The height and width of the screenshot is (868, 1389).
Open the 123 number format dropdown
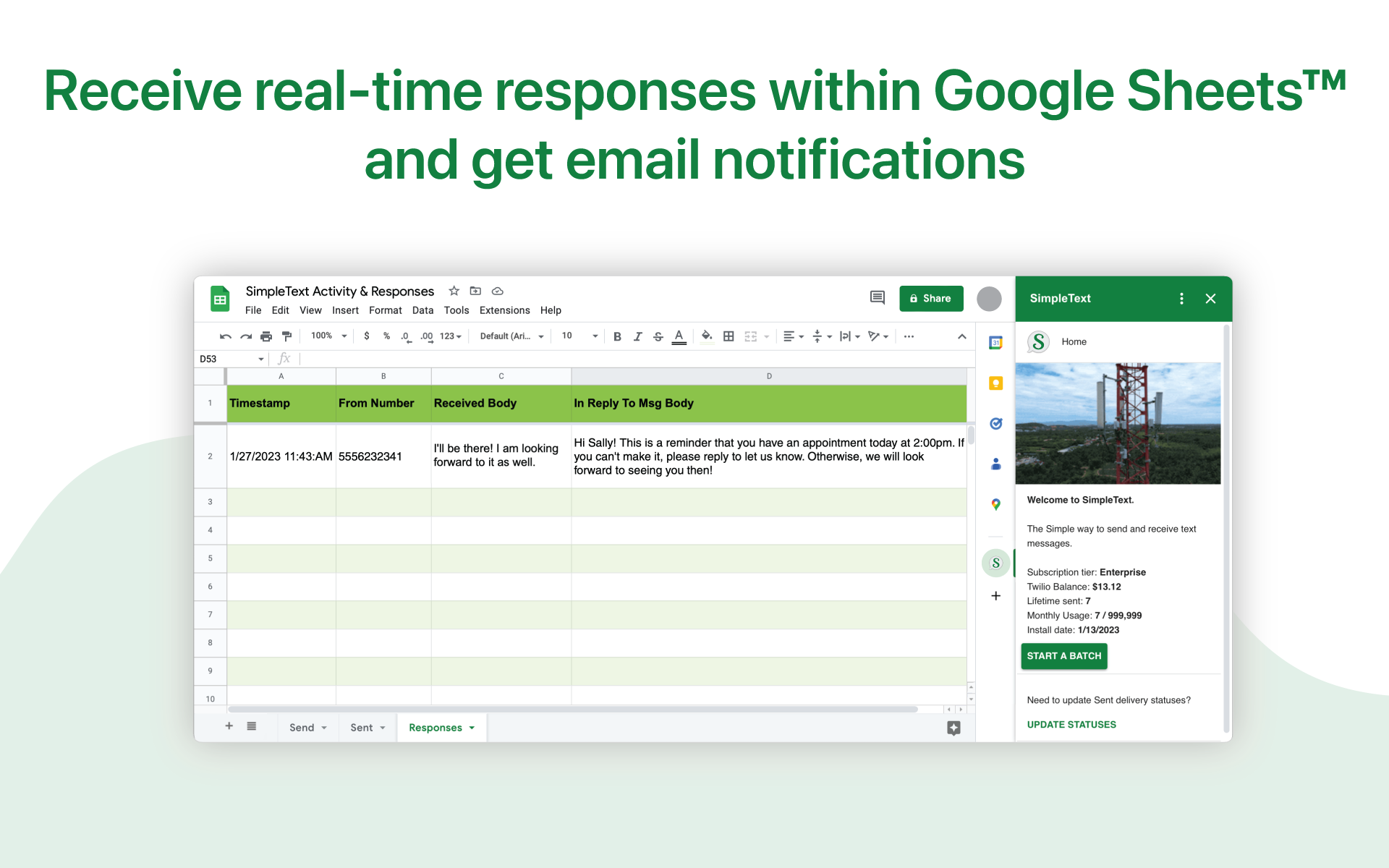450,336
